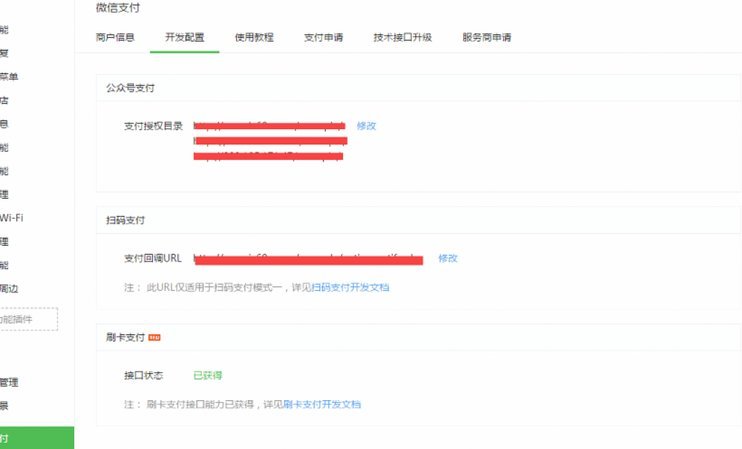The height and width of the screenshot is (449, 742).
Task: Click the 接口状态 label
Action: point(143,375)
